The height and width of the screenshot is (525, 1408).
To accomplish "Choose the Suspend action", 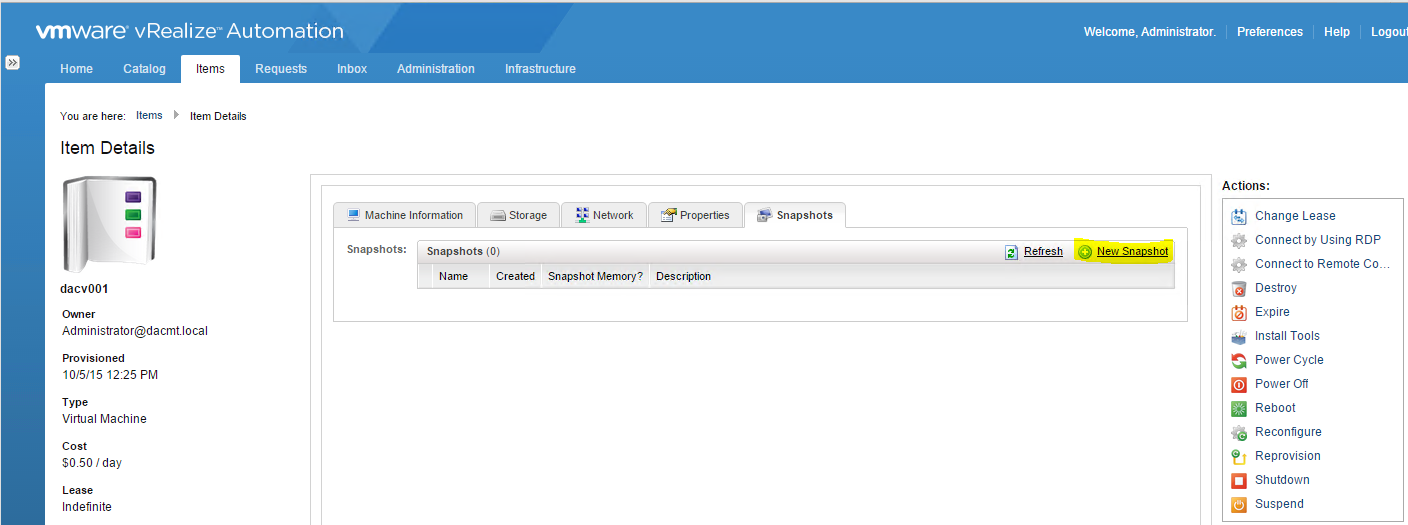I will (x=1279, y=504).
